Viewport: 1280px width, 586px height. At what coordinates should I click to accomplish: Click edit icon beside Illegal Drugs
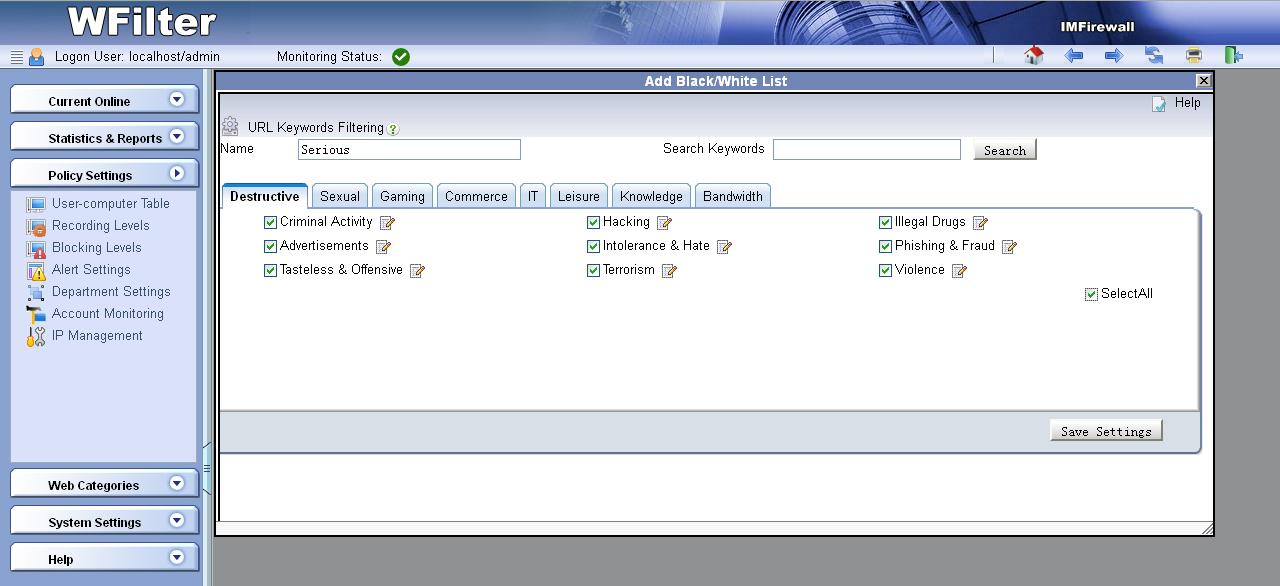coord(980,223)
